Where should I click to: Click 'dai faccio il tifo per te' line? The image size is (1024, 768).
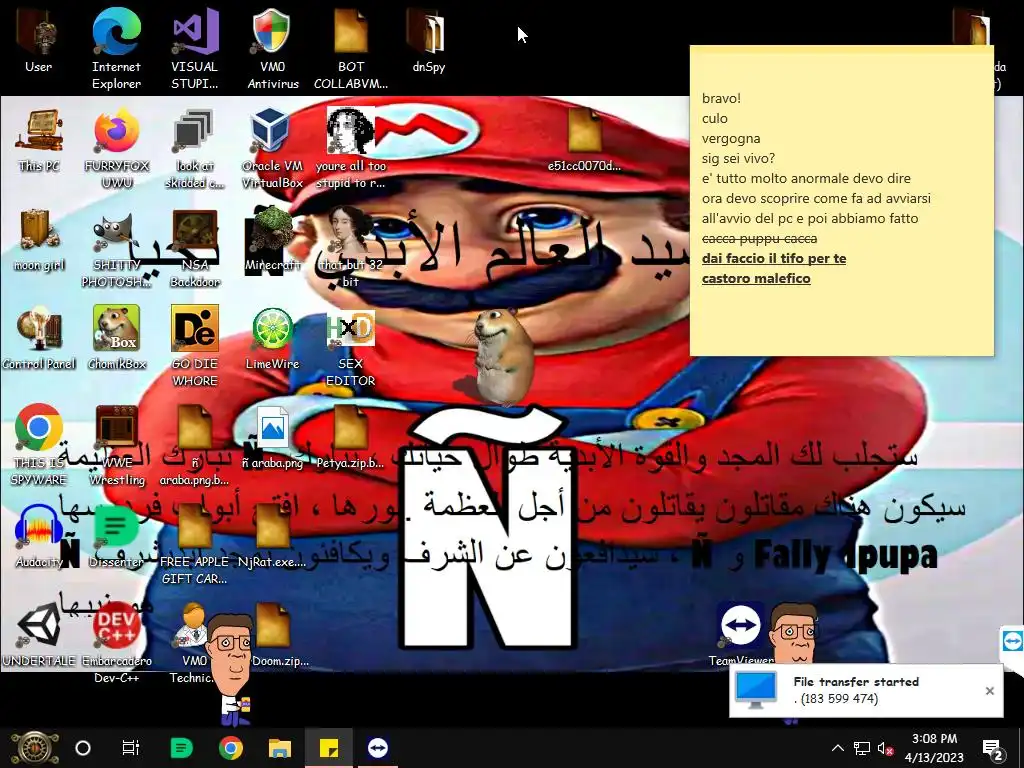pos(774,259)
